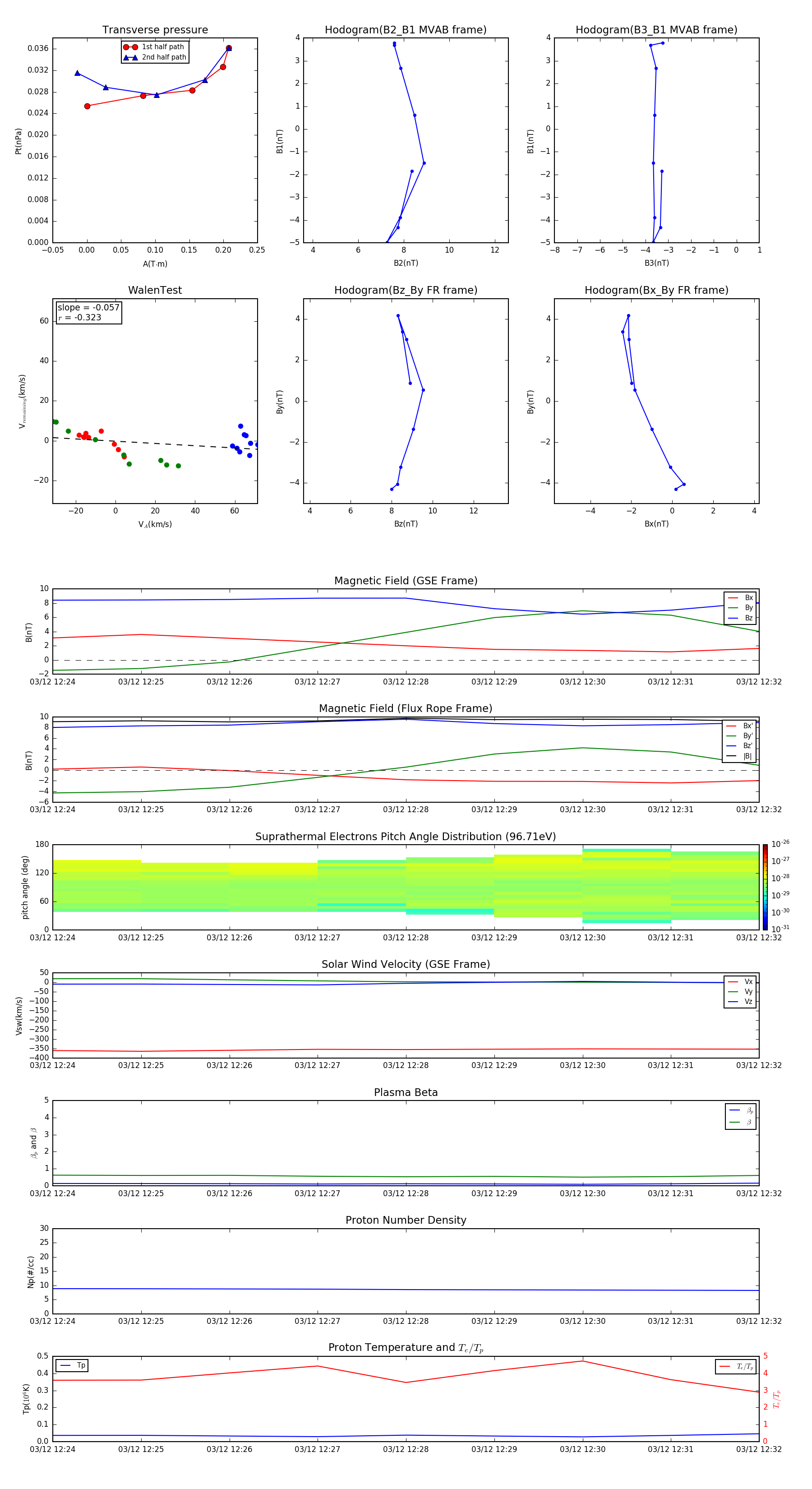Click the 10^-26 colorbar tick label
Image resolution: width=812 pixels, height=1489 pixels.
(780, 844)
